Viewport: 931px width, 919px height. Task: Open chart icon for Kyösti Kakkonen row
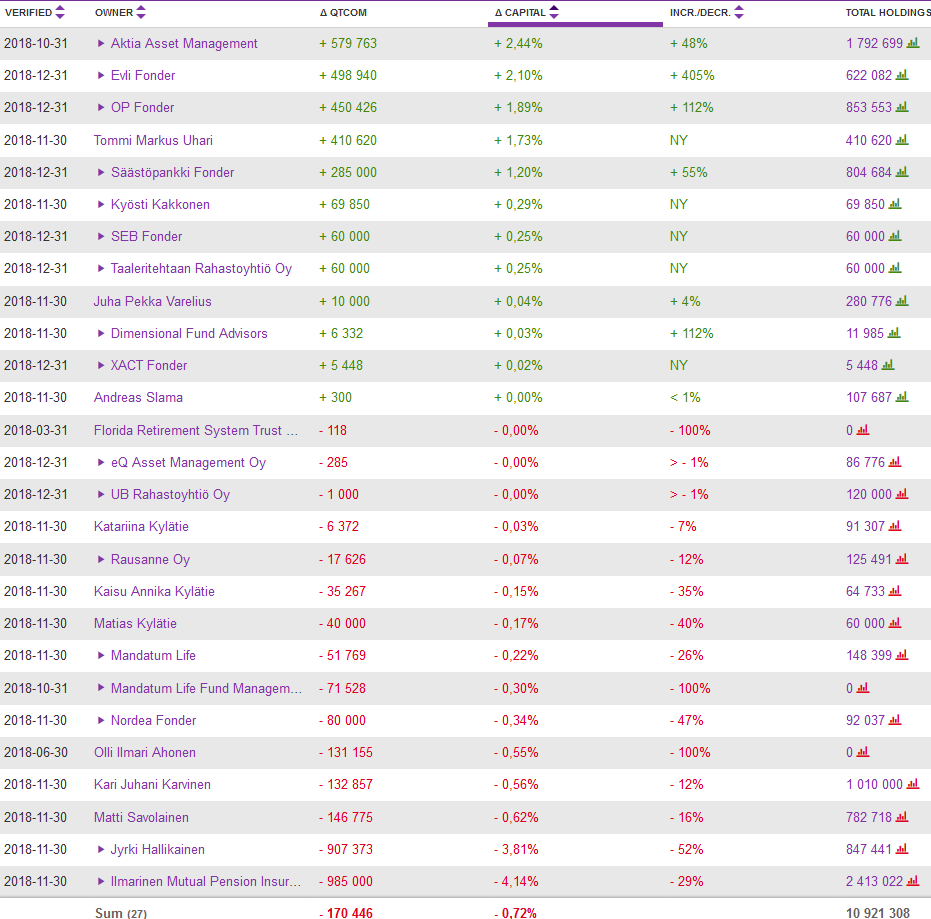coord(895,204)
